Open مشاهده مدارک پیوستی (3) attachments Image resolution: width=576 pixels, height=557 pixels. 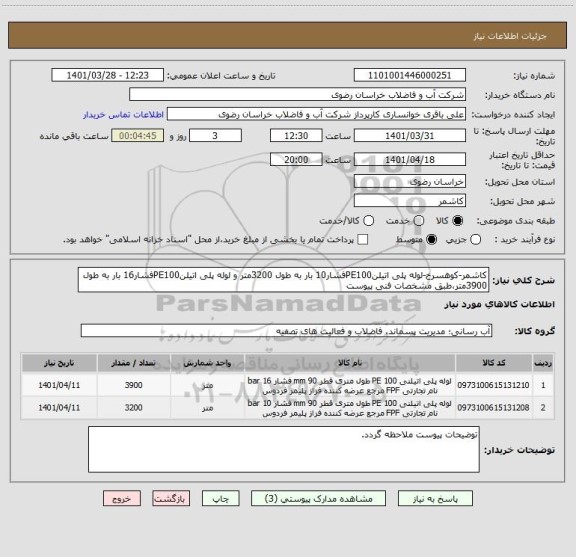click(318, 499)
